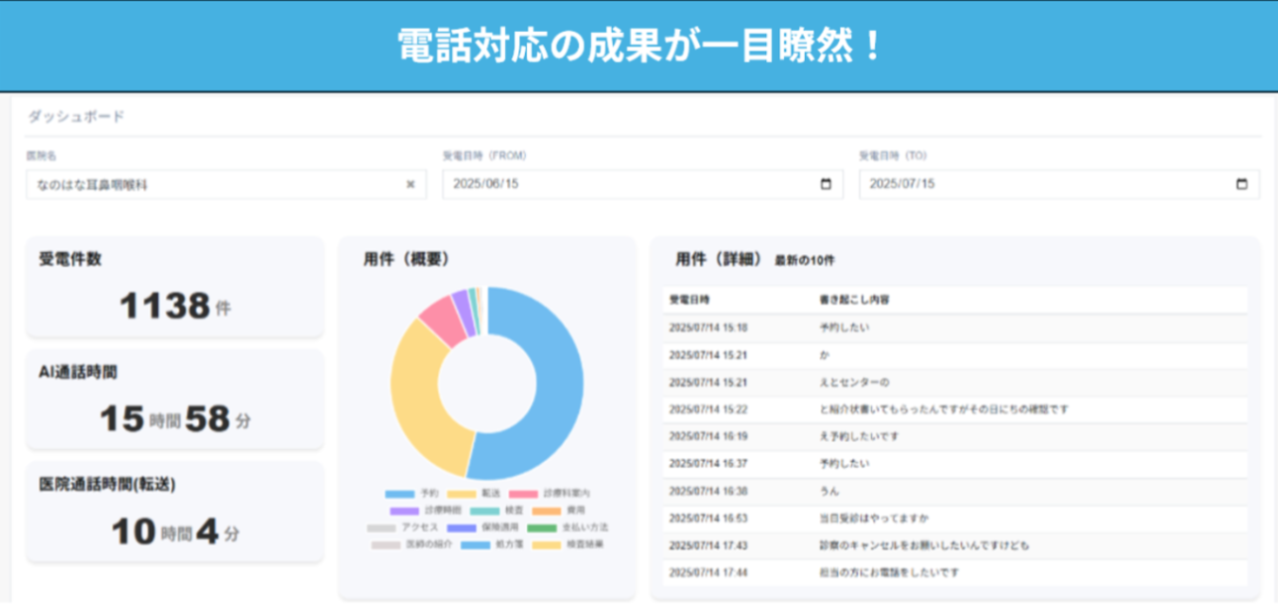Open the FROM date calendar picker icon
1278x609 pixels.
(x=825, y=184)
